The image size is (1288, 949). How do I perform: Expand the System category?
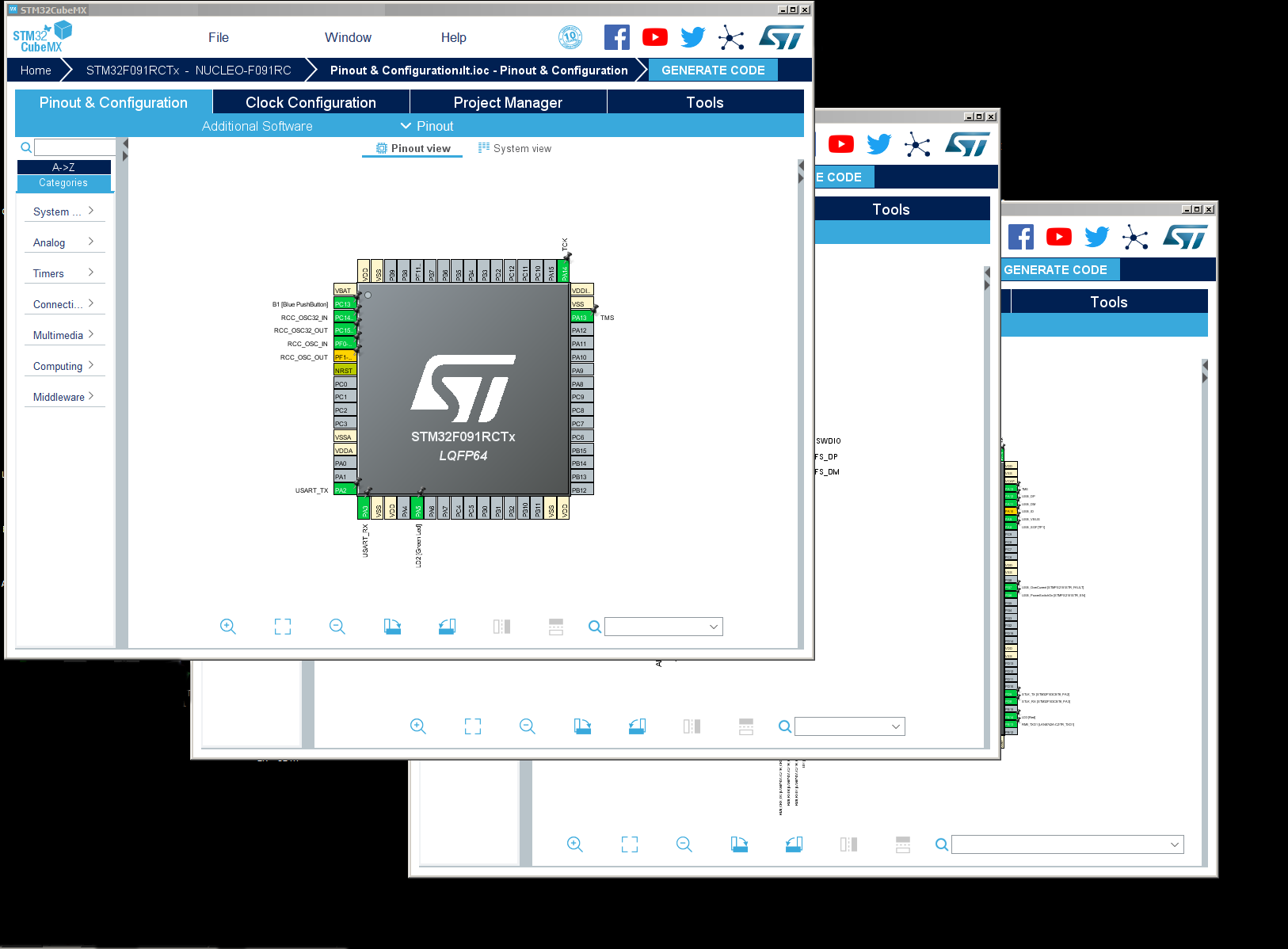point(64,212)
